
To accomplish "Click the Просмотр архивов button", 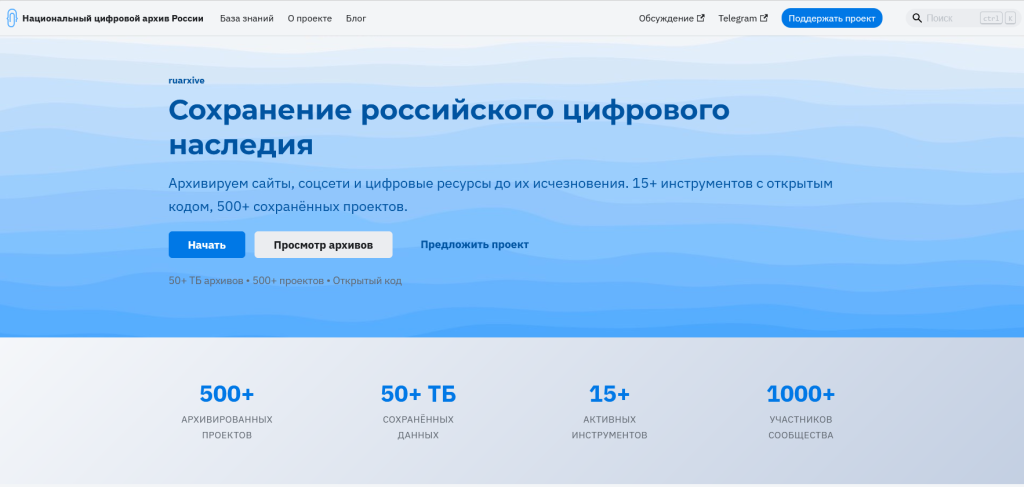I will pos(323,245).
